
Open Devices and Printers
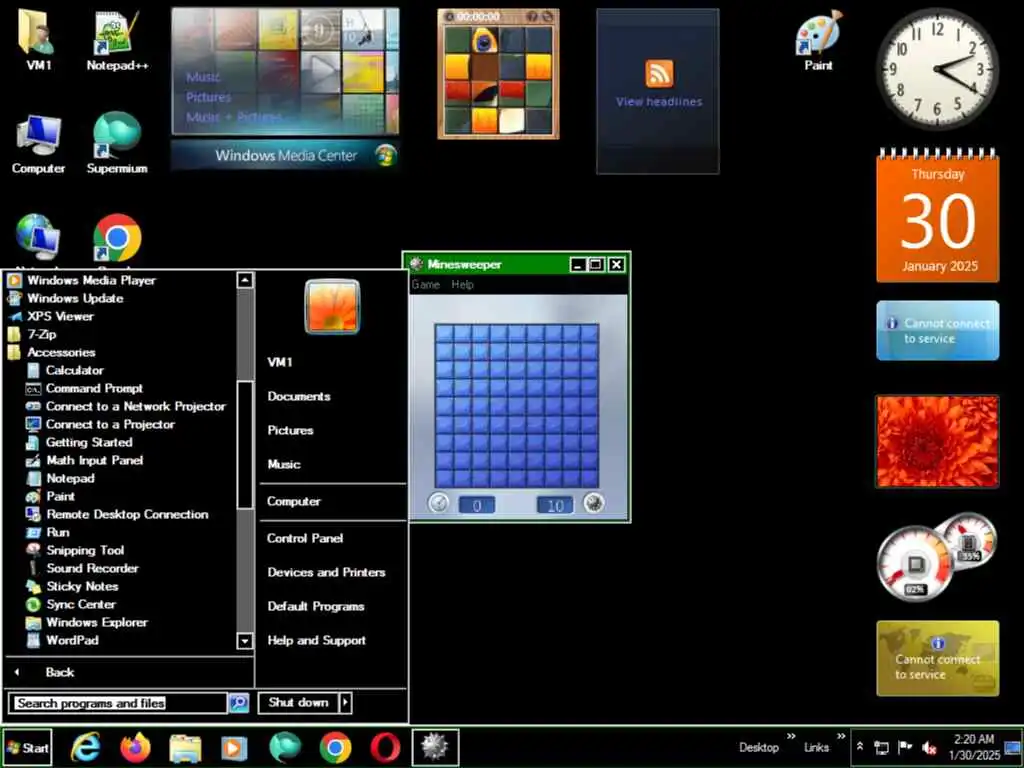point(327,572)
